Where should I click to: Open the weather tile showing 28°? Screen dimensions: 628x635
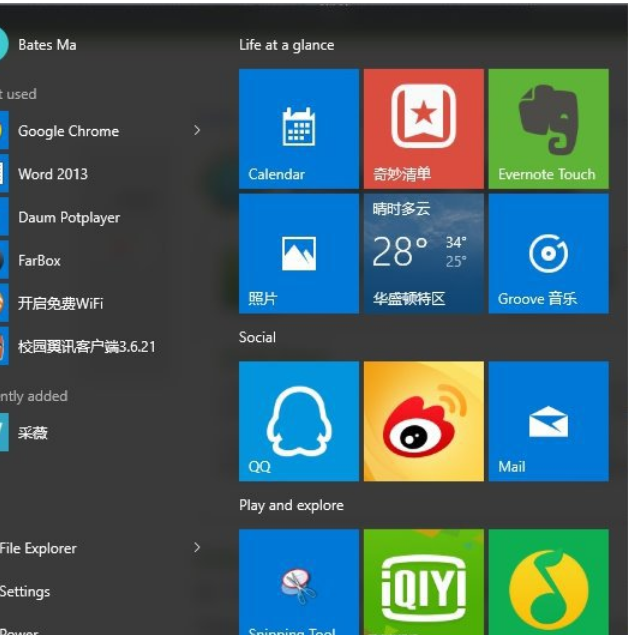tap(424, 254)
